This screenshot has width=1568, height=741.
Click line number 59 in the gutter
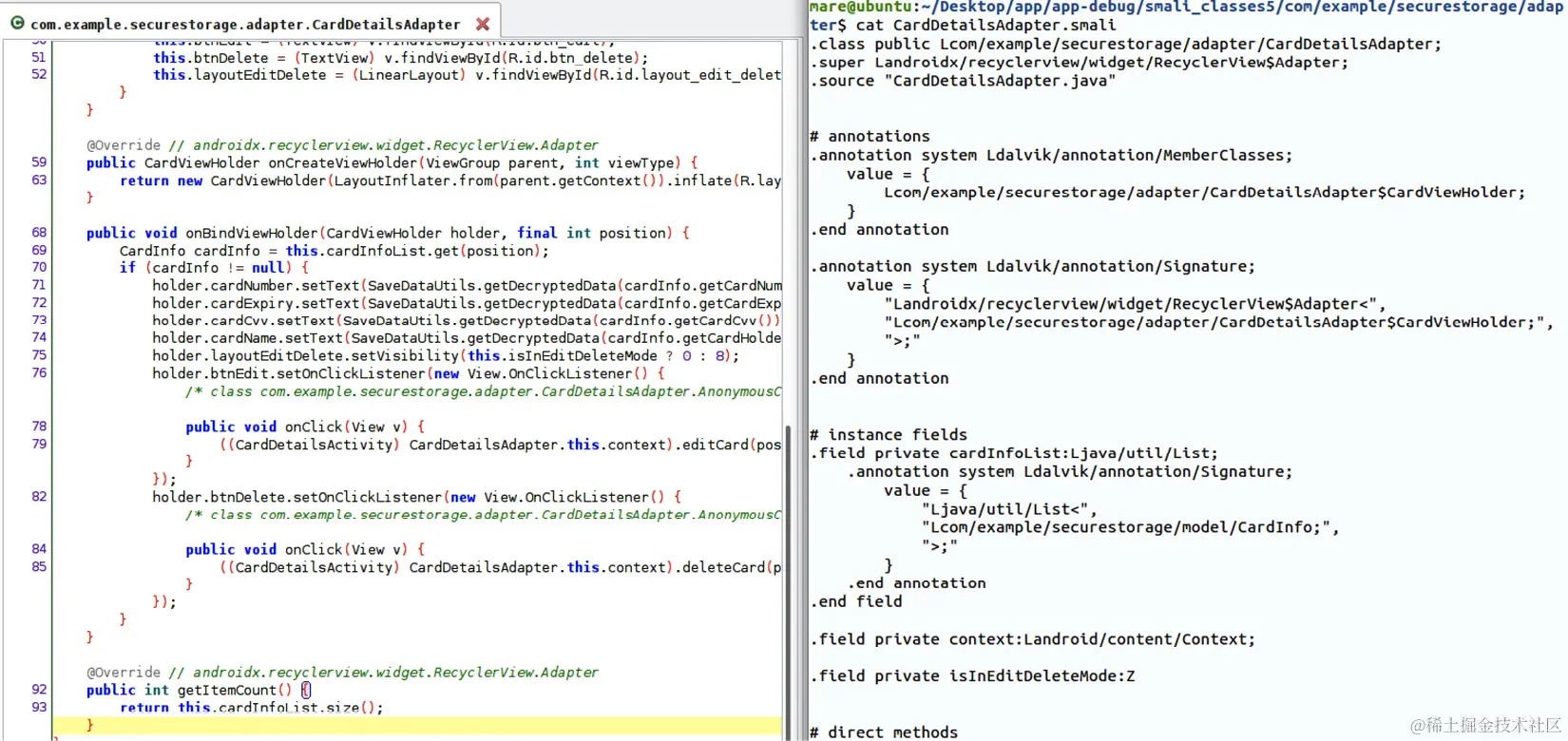(38, 162)
